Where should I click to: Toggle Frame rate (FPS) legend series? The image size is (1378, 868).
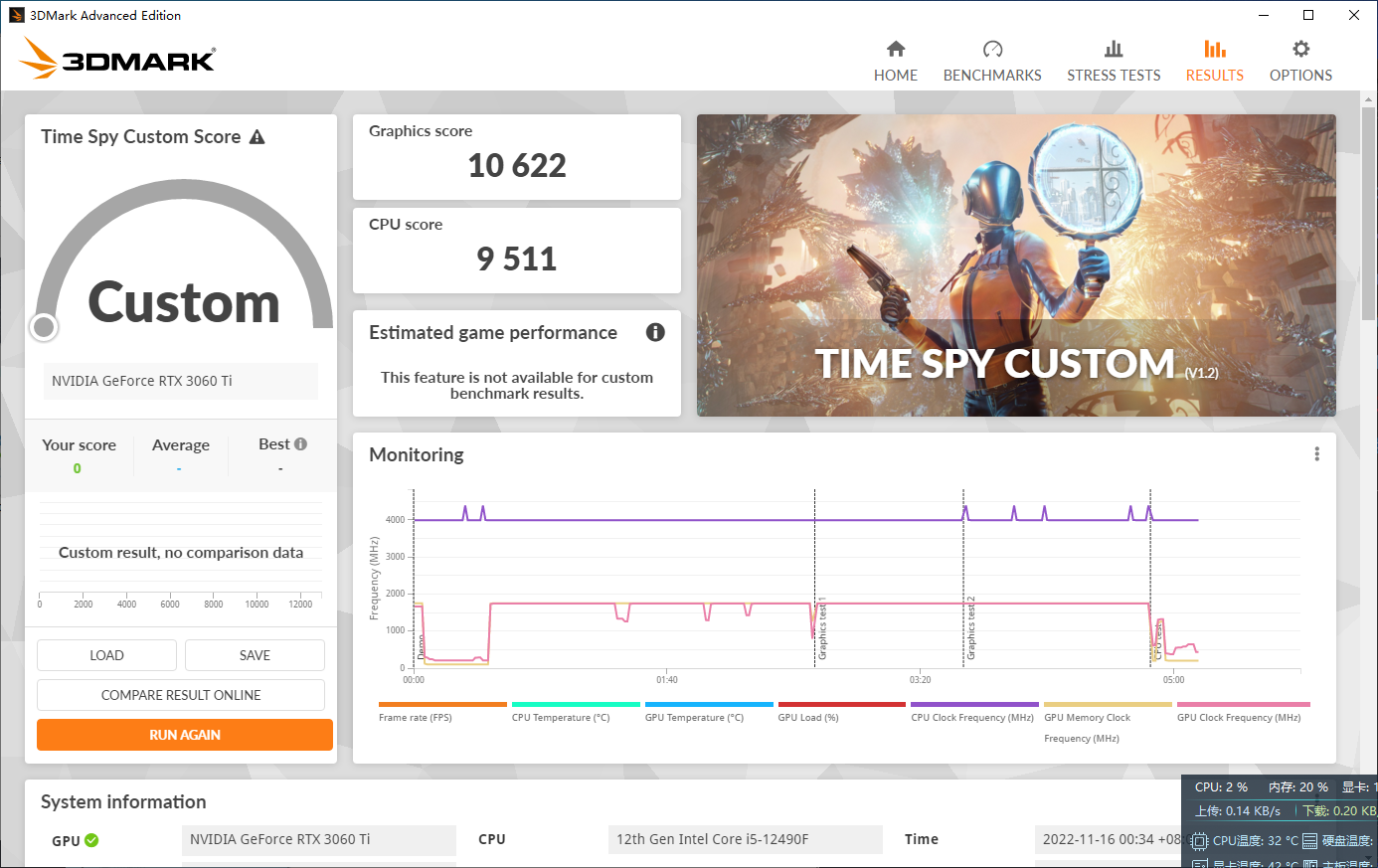coord(415,717)
